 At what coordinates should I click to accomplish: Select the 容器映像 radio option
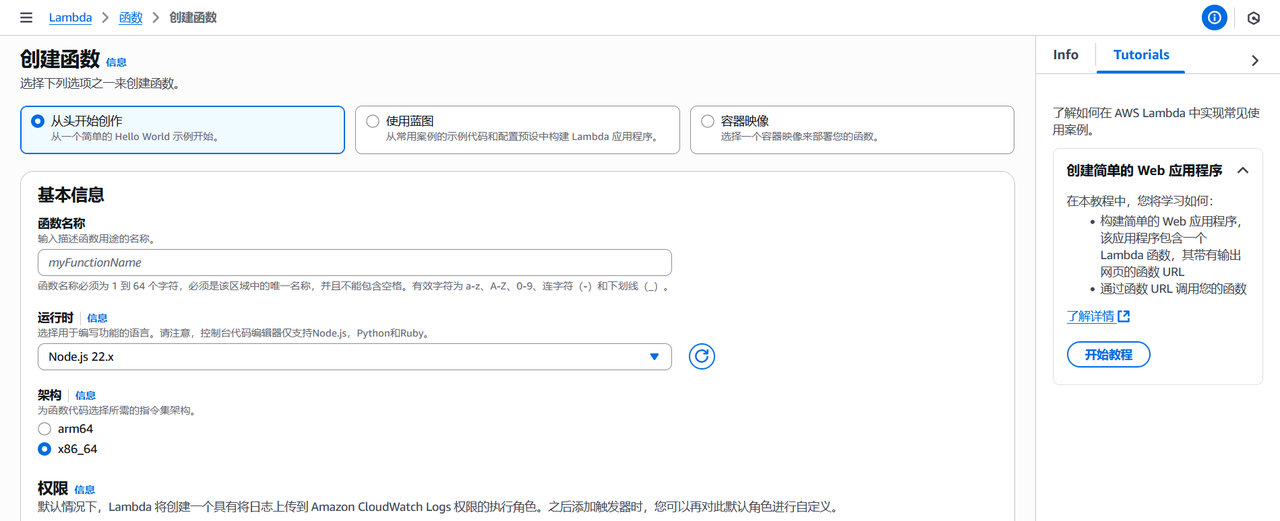(x=708, y=121)
